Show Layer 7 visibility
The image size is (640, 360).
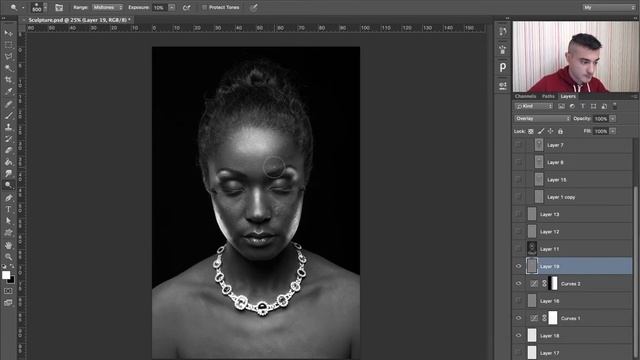coord(518,145)
